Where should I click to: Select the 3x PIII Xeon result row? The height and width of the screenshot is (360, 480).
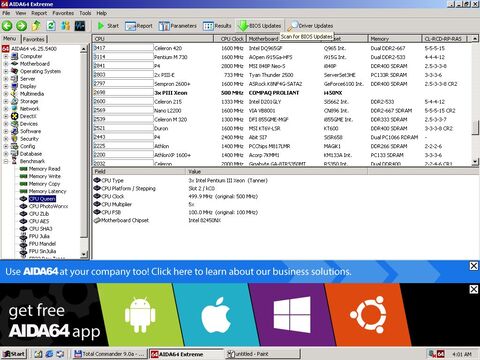tap(282, 93)
